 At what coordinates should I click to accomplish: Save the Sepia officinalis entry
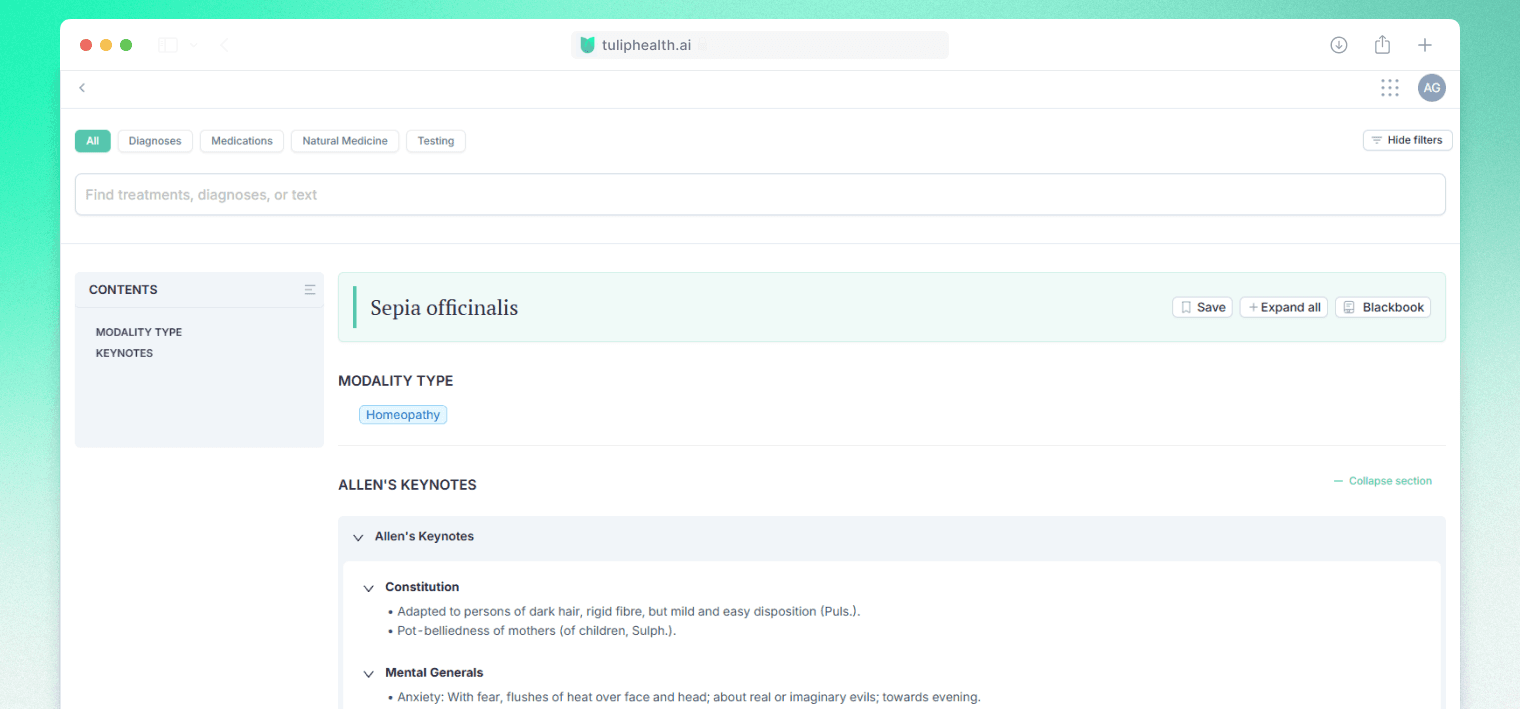[x=1202, y=307]
